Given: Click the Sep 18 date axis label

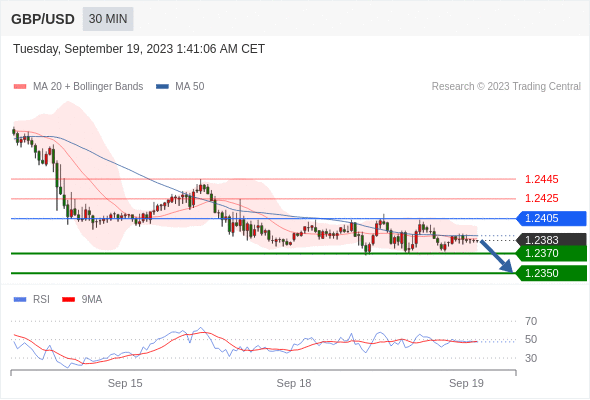Looking at the screenshot, I should point(294,383).
